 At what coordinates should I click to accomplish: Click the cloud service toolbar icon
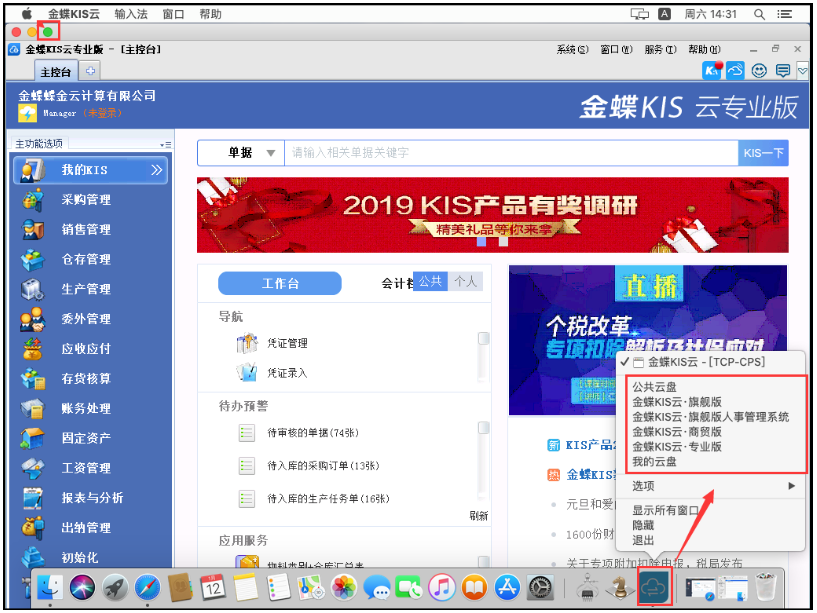pyautogui.click(x=735, y=70)
